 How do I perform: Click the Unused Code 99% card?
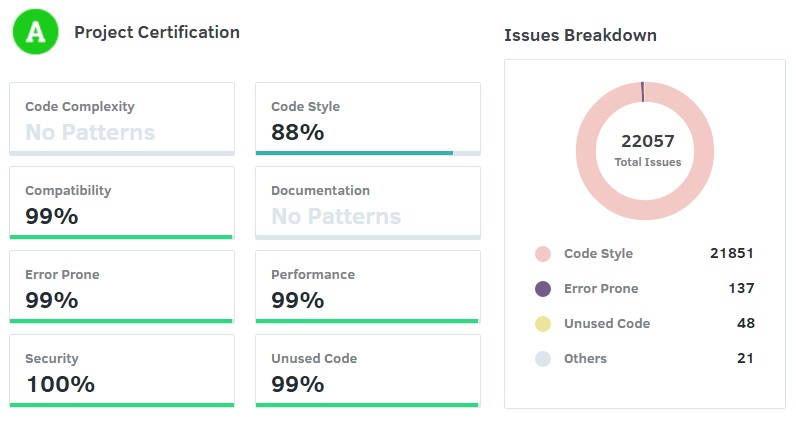coord(368,371)
